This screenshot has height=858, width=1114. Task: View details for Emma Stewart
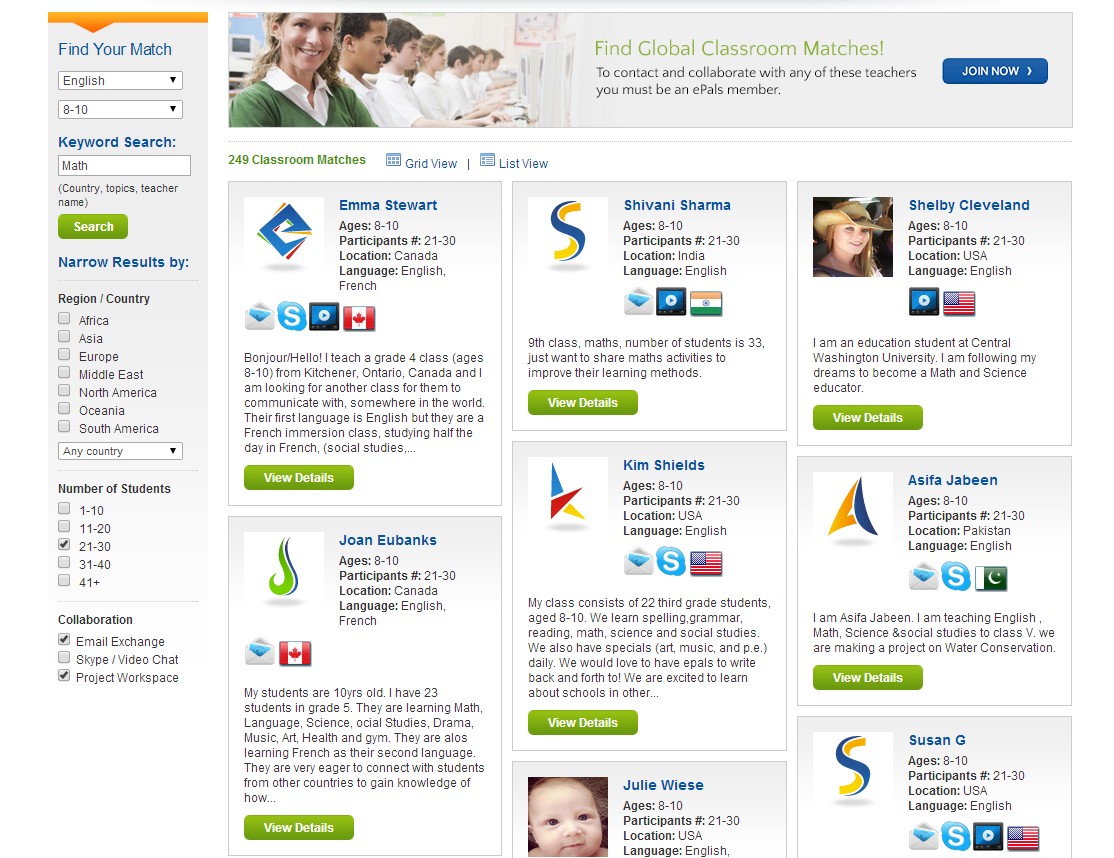(298, 477)
